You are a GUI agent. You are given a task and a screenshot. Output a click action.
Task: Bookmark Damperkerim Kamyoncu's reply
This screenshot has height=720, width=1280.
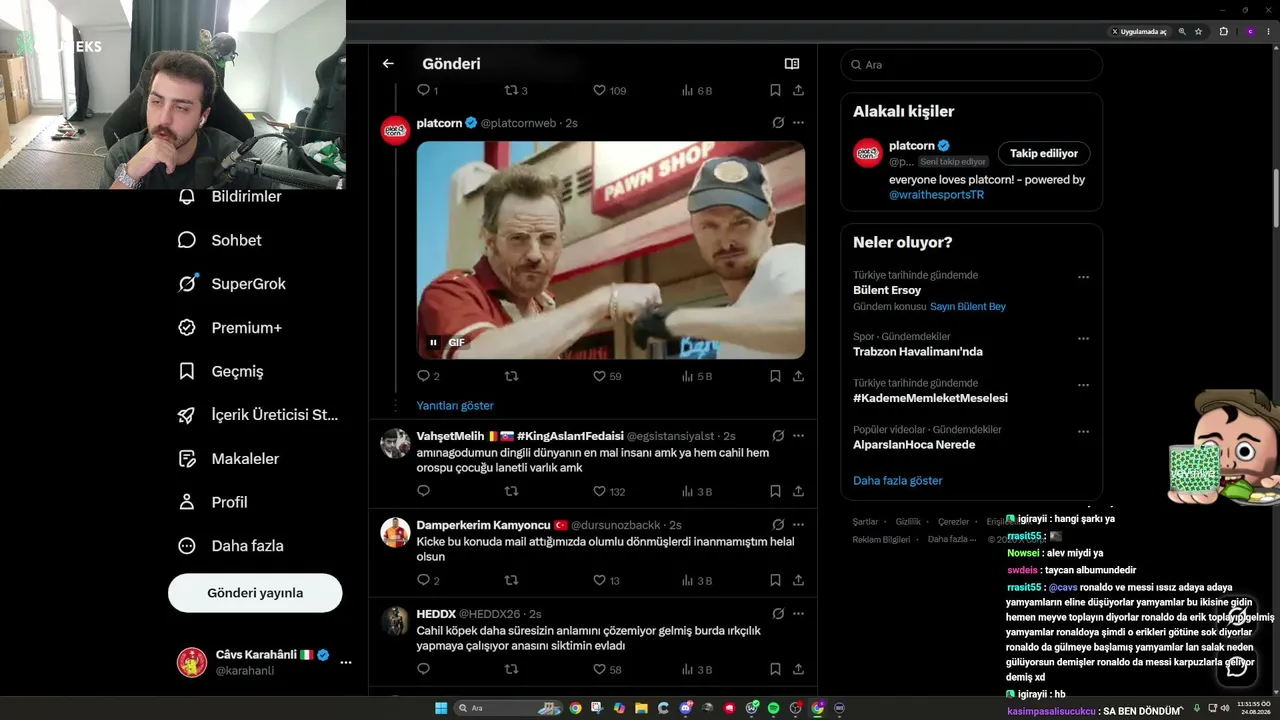click(x=775, y=581)
